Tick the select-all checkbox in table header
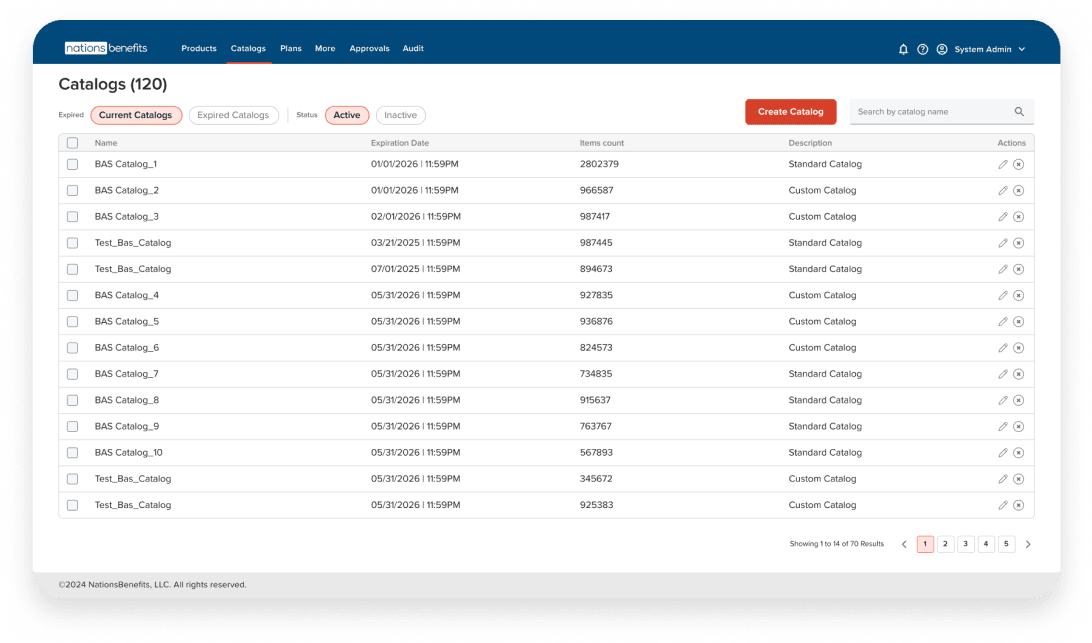The width and height of the screenshot is (1092, 643). tap(72, 143)
